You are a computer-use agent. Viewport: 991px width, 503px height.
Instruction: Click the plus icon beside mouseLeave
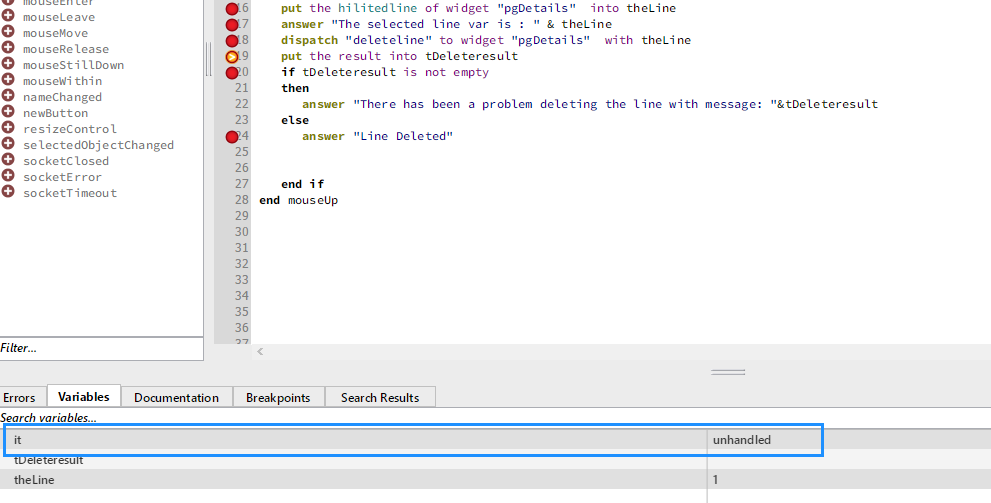8,17
